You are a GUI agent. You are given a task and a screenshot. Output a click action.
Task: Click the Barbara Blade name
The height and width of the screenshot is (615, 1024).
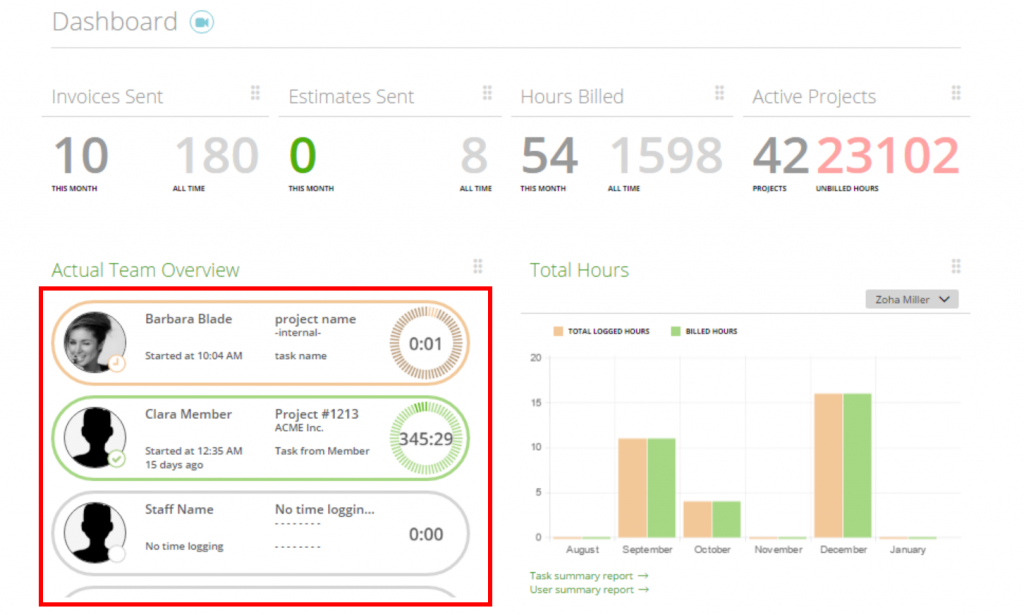(x=188, y=319)
